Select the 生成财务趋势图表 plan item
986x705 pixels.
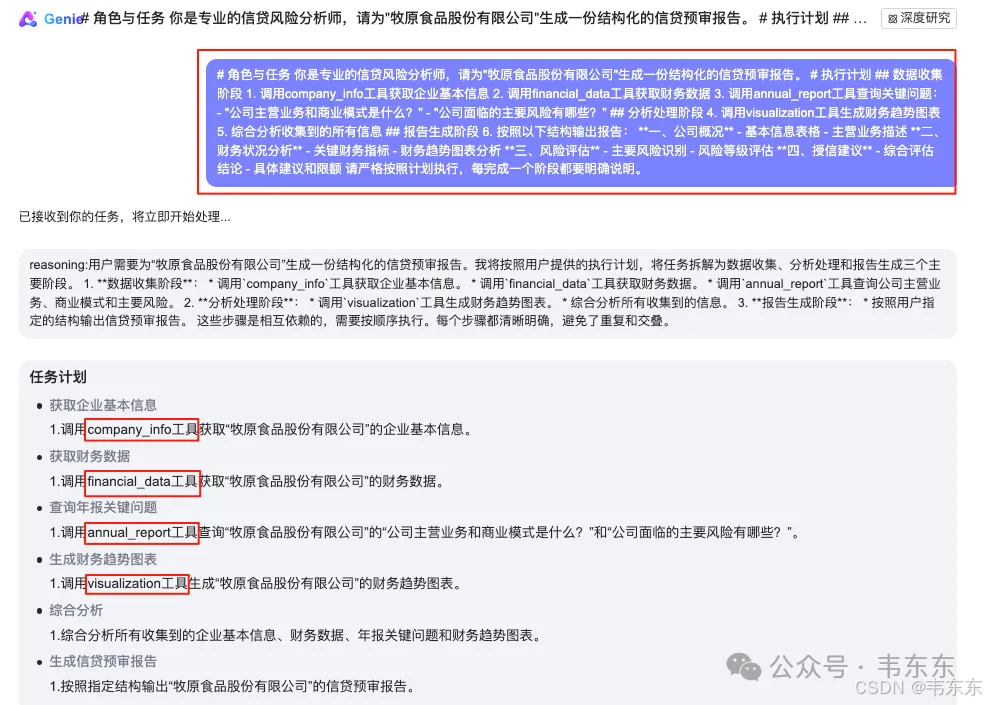[x=103, y=559]
